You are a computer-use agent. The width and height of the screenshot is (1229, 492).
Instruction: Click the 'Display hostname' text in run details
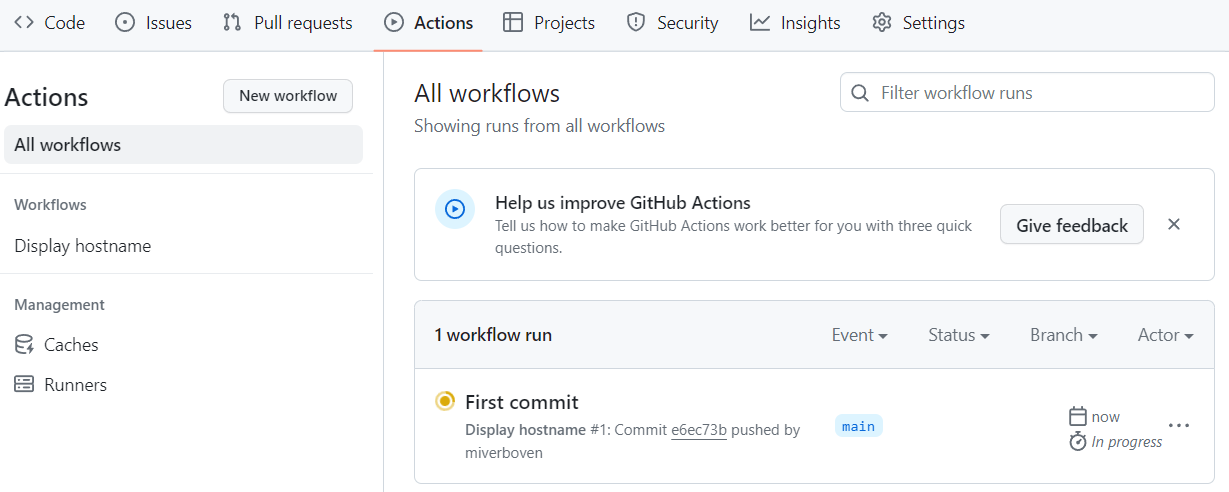coord(525,430)
